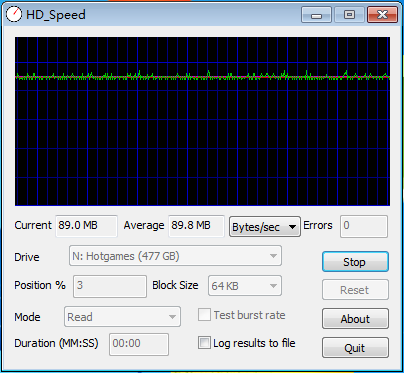Open the Bytes/sec units dropdown
Viewport: 404px width, 373px height.
tap(265, 227)
